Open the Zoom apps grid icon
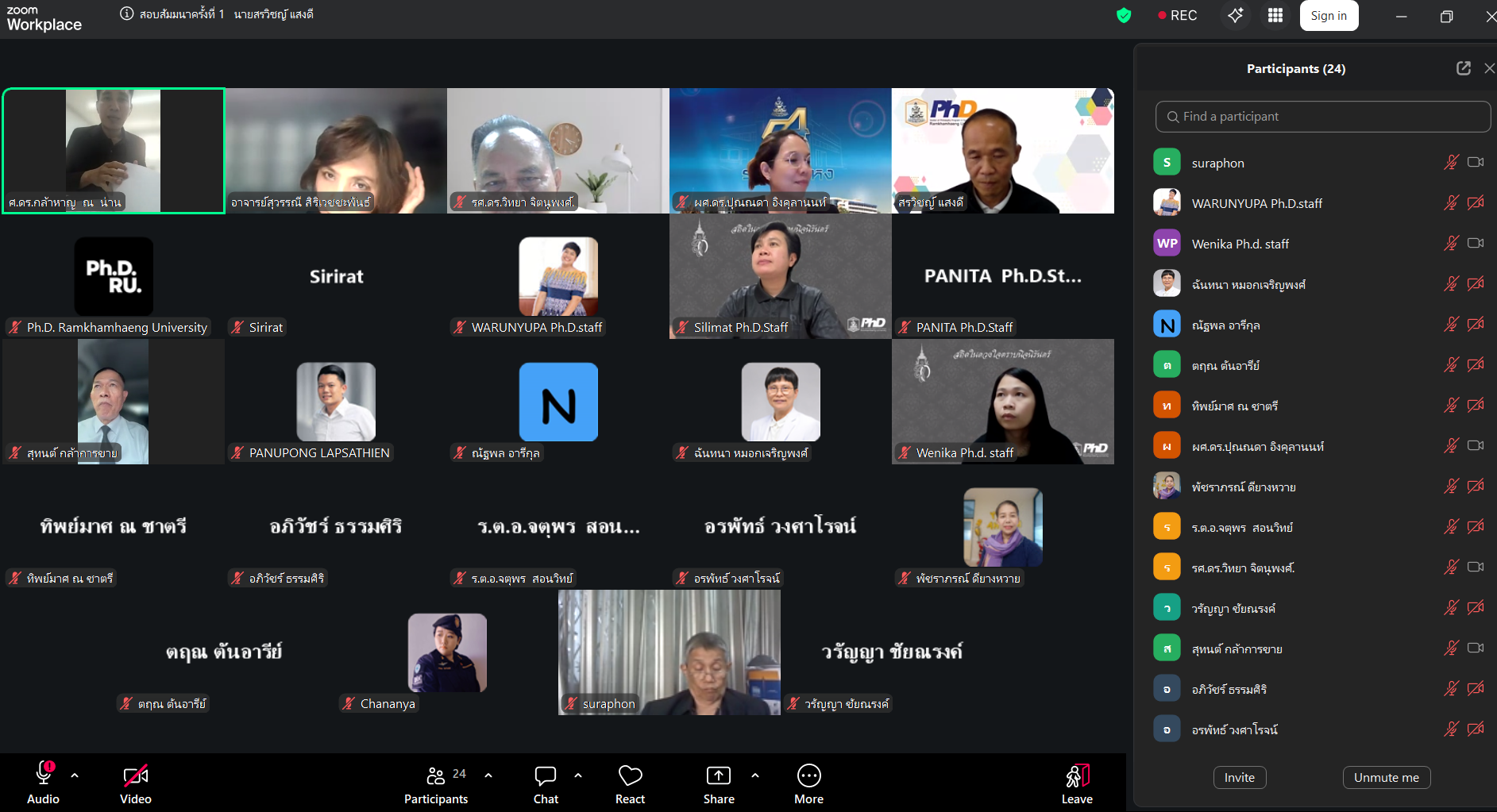The image size is (1497, 812). tap(1275, 15)
